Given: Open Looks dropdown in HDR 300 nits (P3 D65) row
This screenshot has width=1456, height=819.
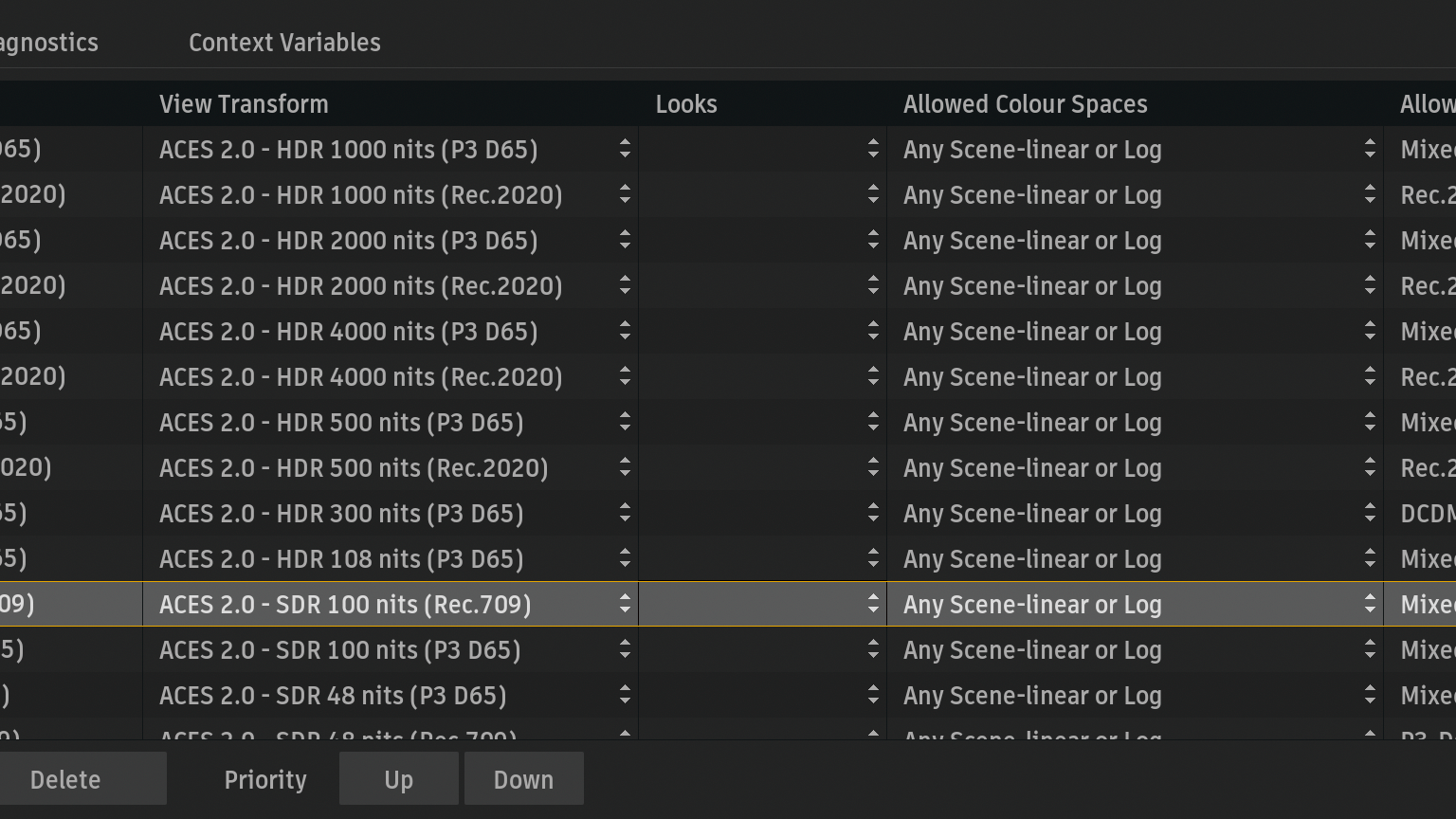Looking at the screenshot, I should click(x=763, y=514).
